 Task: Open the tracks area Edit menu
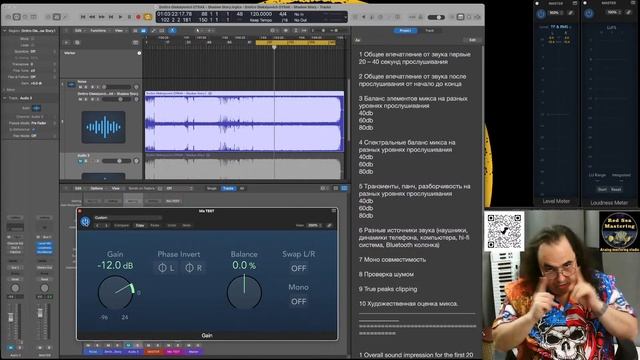pyautogui.click(x=79, y=31)
